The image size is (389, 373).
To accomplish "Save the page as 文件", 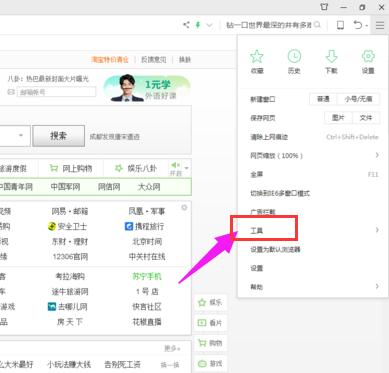I will tap(366, 118).
